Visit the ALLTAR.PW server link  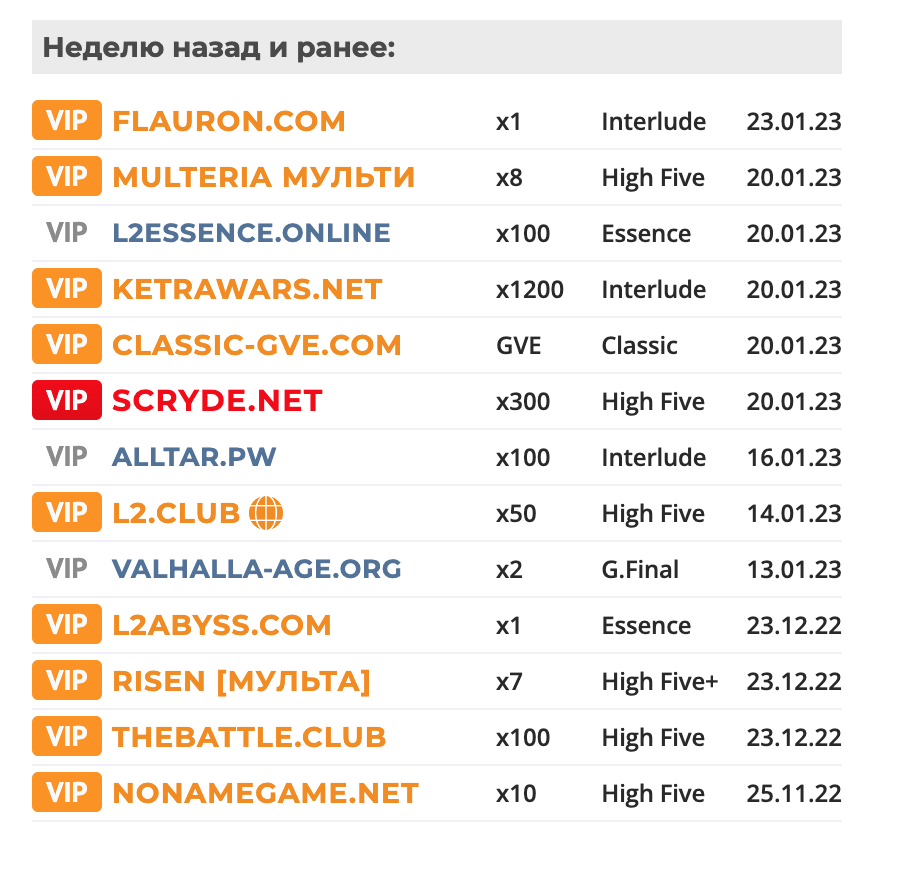[194, 457]
